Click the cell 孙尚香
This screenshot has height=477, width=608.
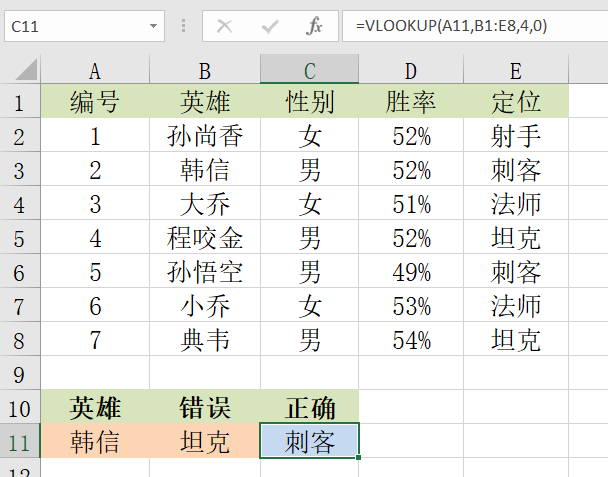[x=205, y=135]
